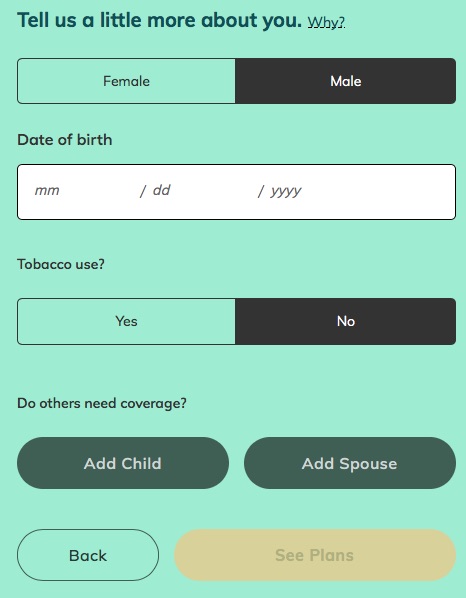Click the slash between mm and dd

143,191
